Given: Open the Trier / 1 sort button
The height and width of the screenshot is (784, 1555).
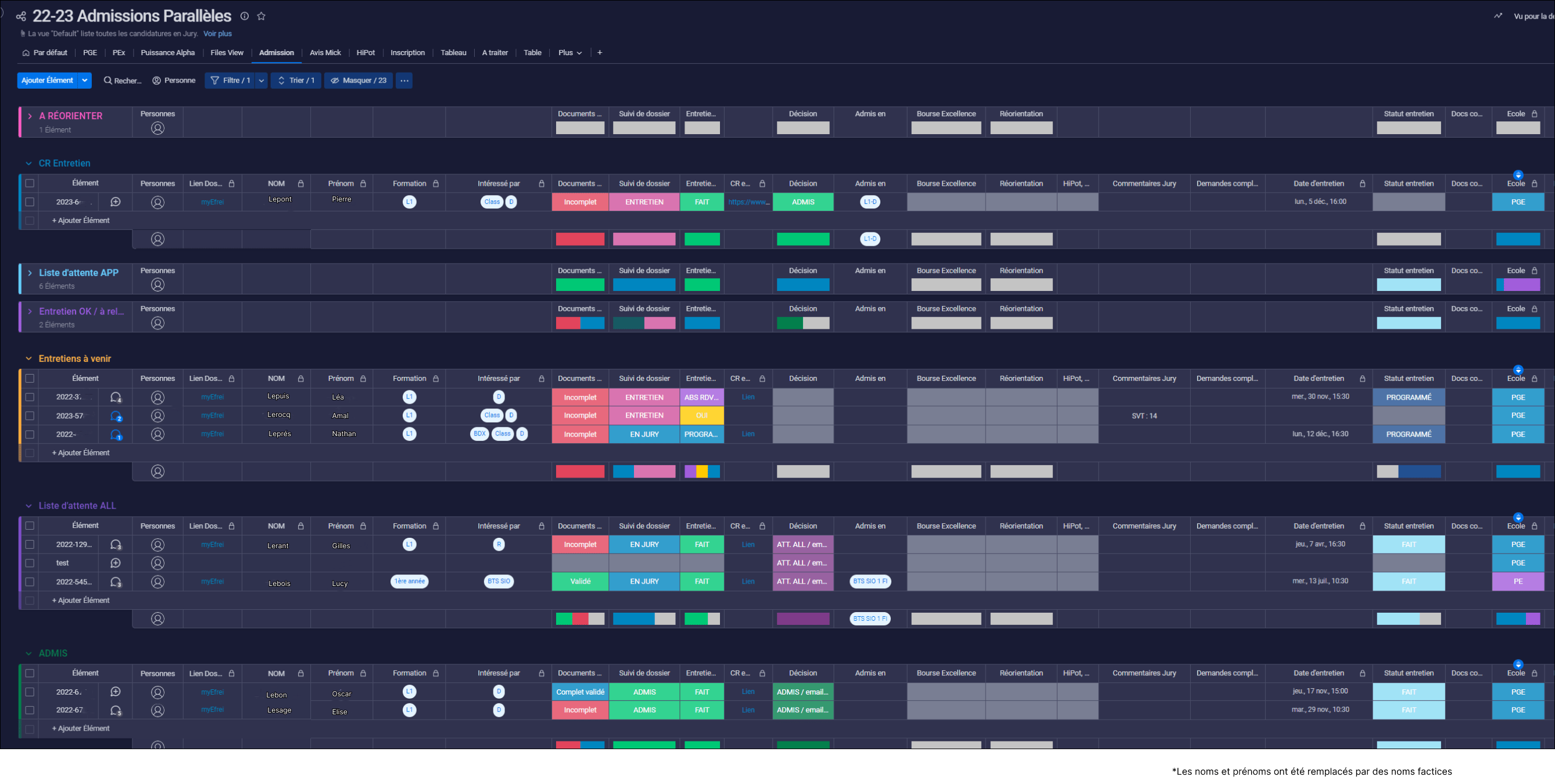Looking at the screenshot, I should (x=296, y=81).
